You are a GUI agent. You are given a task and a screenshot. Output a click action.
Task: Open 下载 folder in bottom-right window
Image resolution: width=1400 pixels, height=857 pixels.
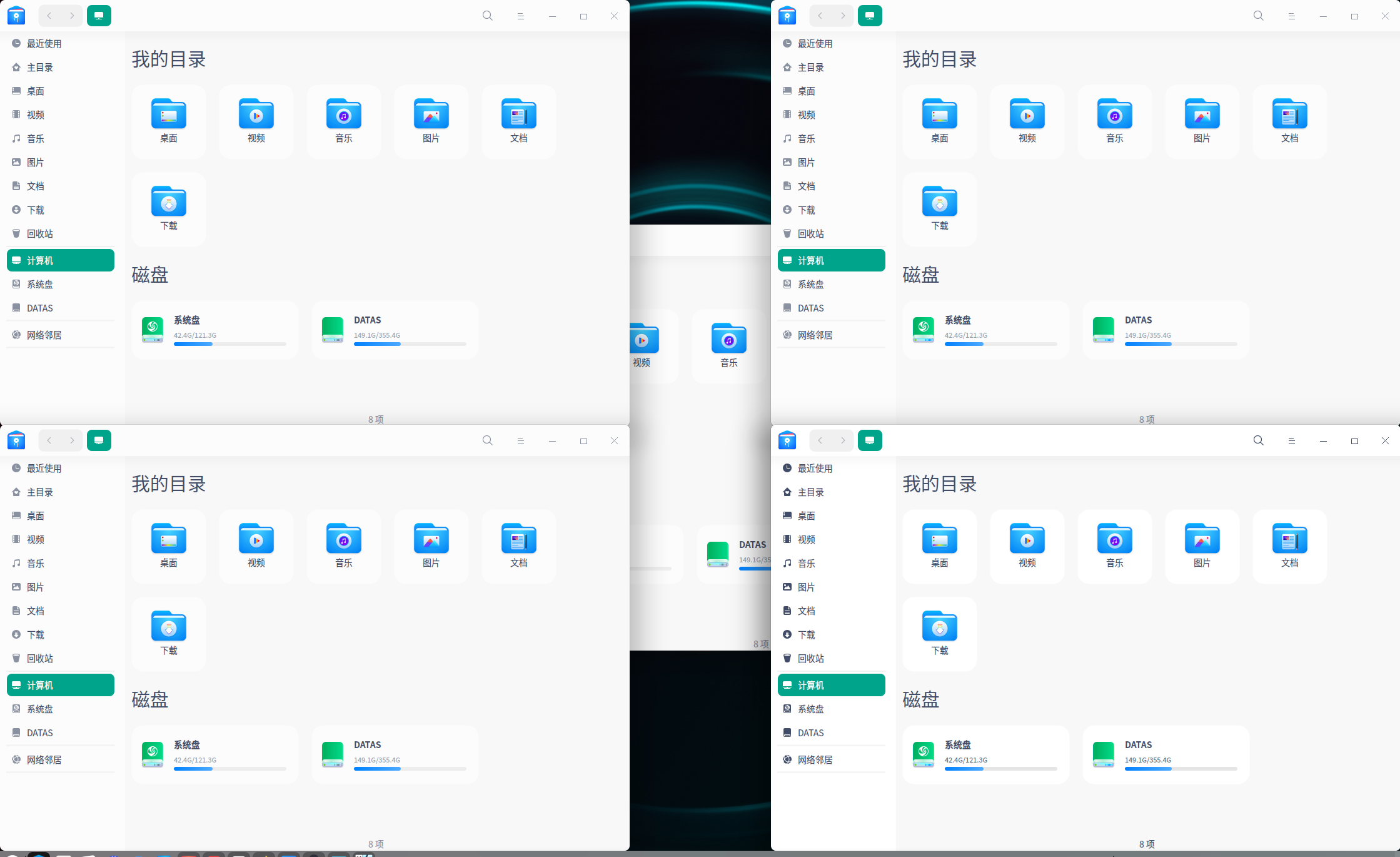coord(940,634)
